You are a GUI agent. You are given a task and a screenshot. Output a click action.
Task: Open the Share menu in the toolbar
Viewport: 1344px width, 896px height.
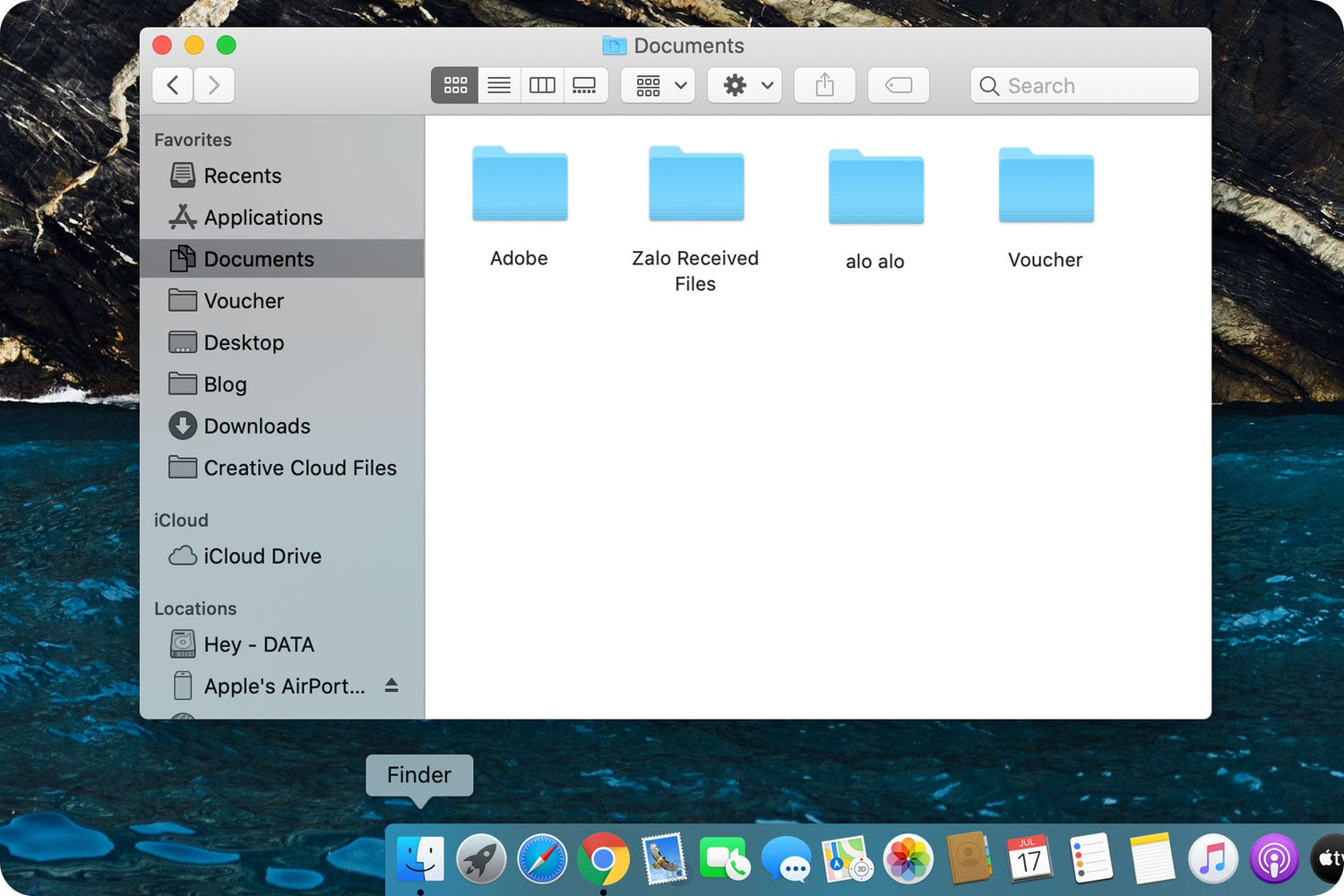coord(824,85)
